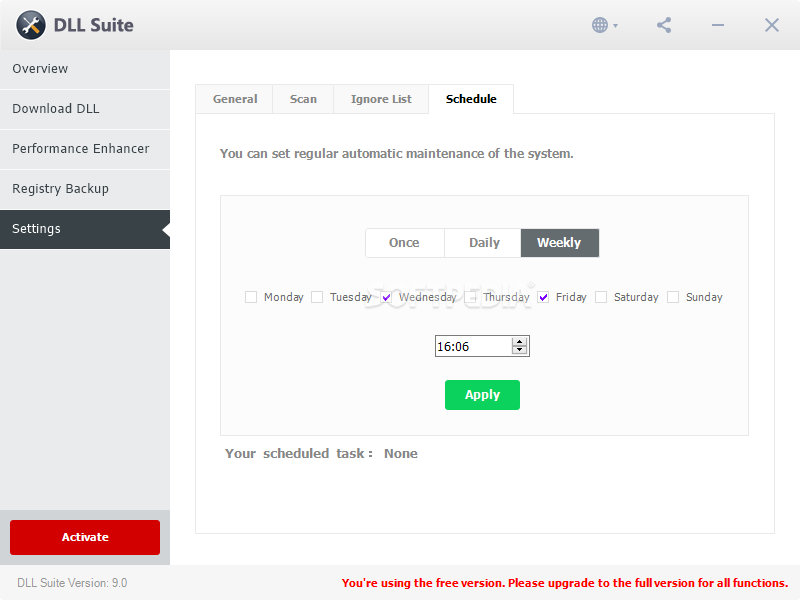Click the automatic maintenance description text

point(396,154)
